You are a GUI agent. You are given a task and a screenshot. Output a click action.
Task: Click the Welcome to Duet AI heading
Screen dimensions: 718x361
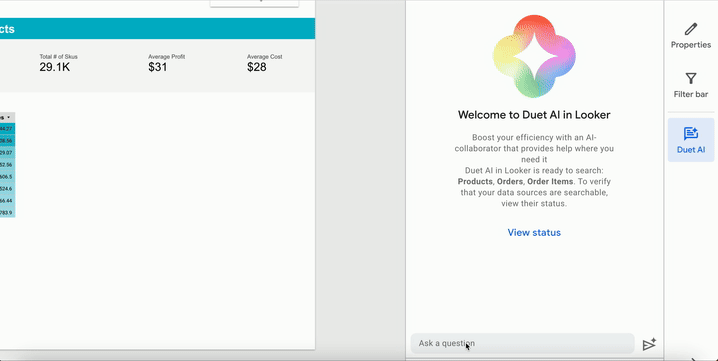(534, 115)
